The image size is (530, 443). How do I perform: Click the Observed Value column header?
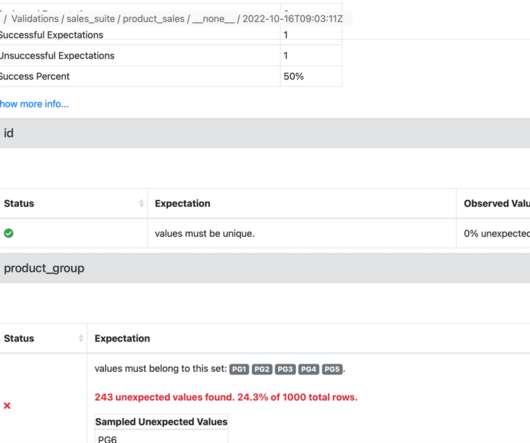click(x=497, y=203)
